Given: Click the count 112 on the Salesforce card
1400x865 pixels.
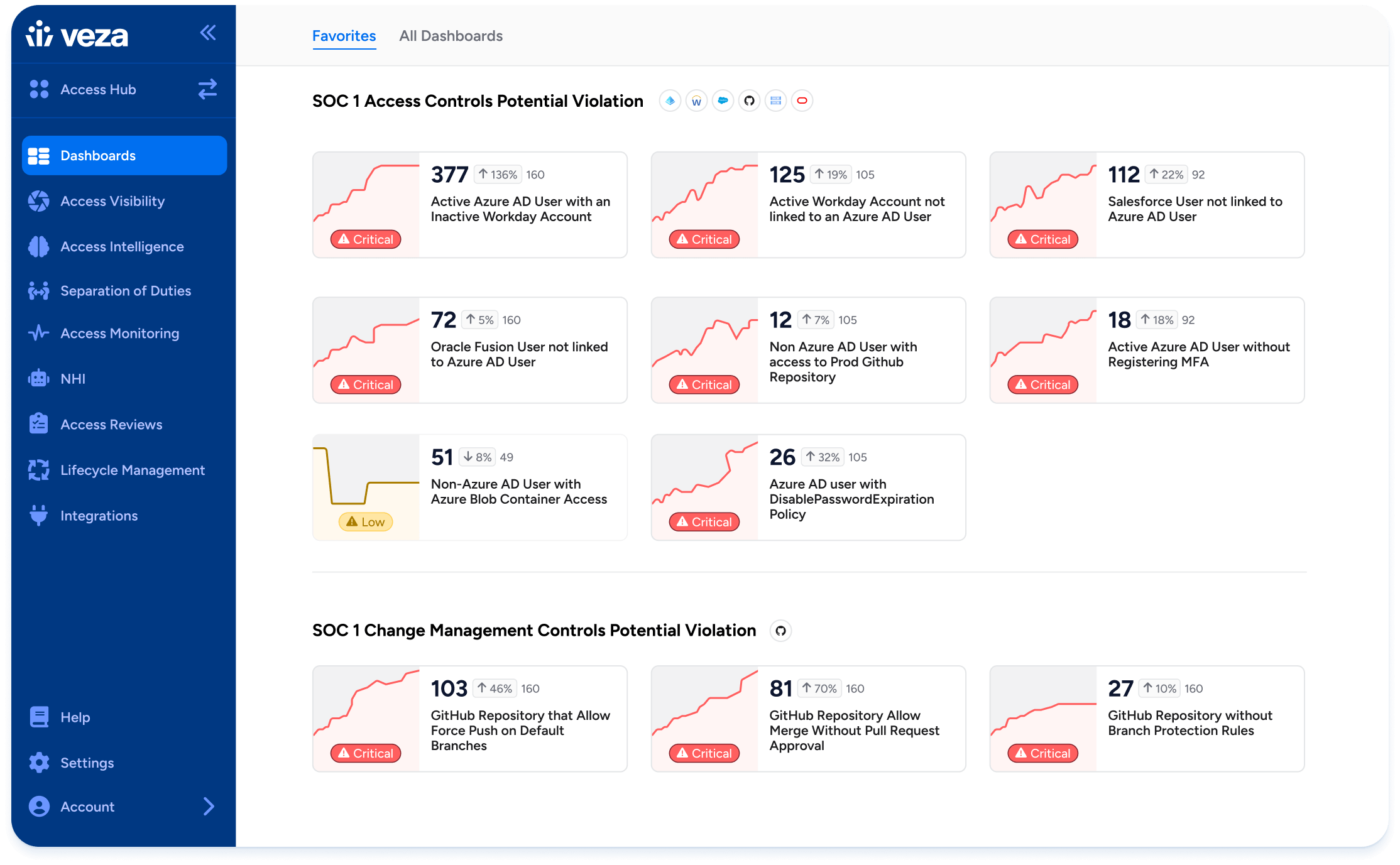Looking at the screenshot, I should click(1124, 174).
